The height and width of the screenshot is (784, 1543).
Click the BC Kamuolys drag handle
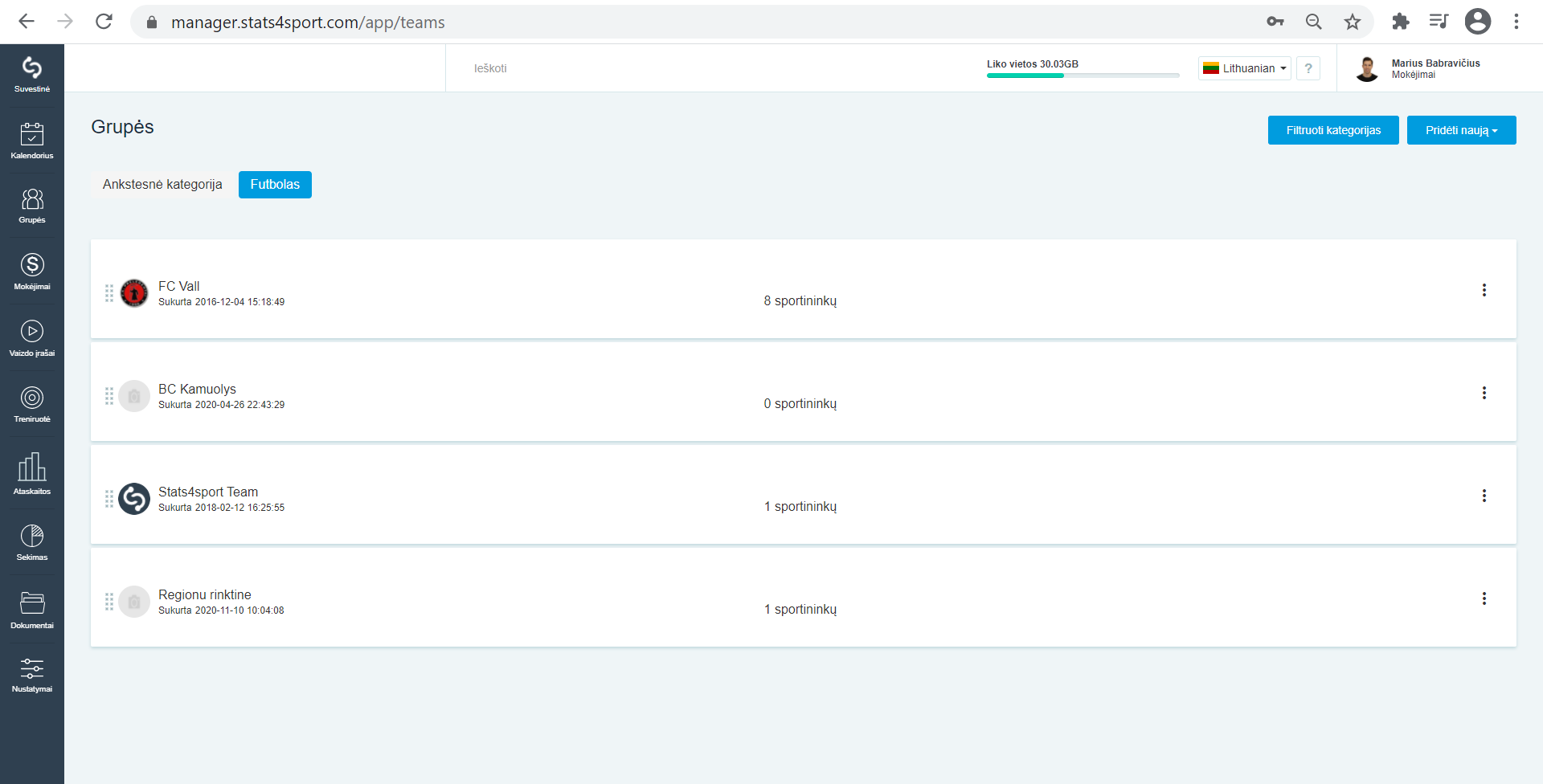(109, 396)
